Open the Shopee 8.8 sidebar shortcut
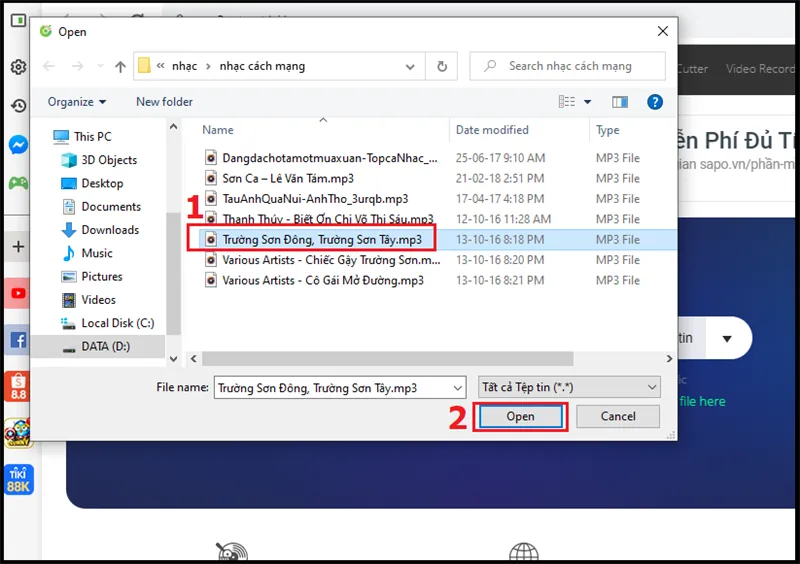Screen dimensions: 800x564 point(18,386)
